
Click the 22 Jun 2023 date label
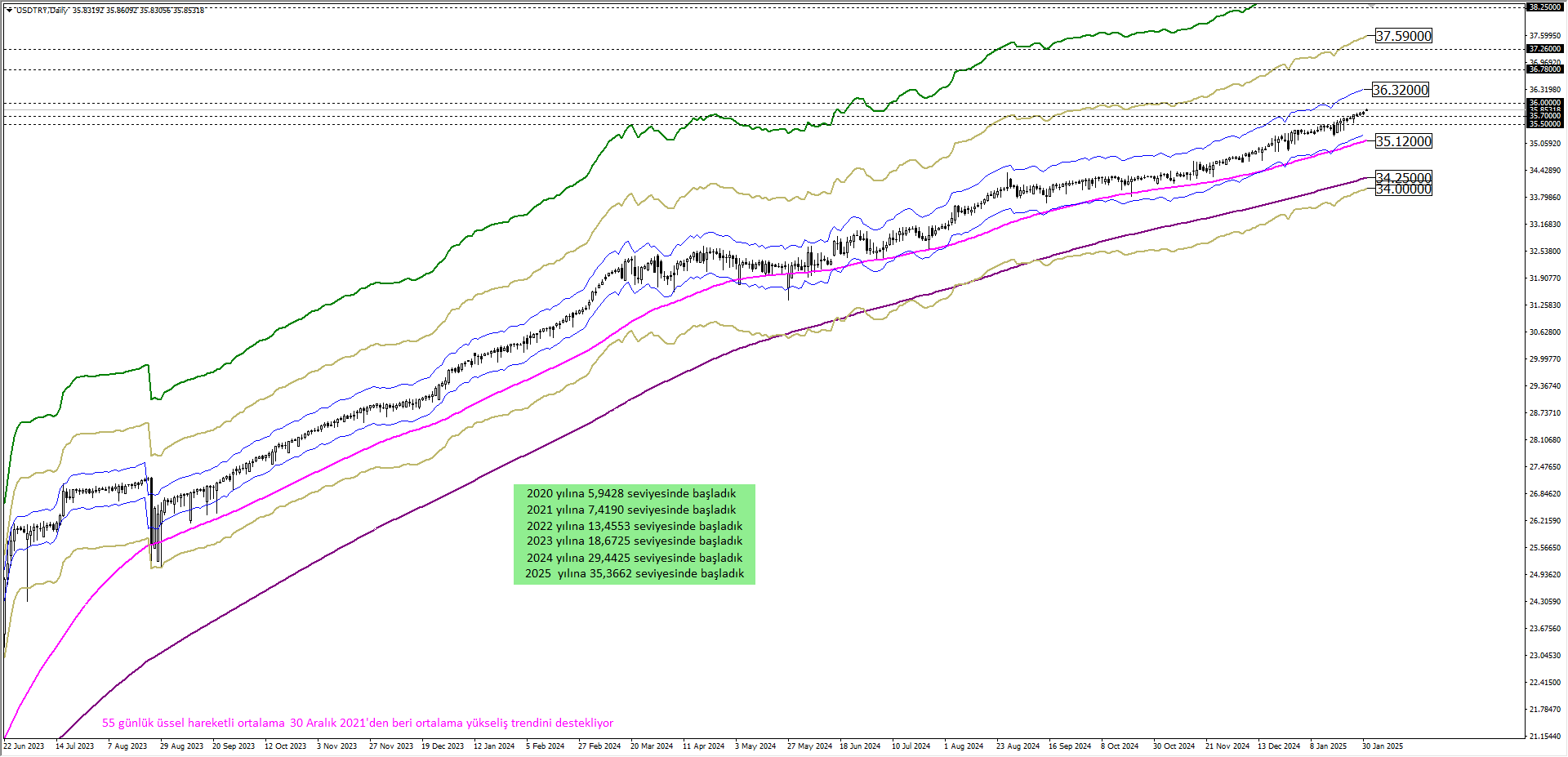(24, 746)
